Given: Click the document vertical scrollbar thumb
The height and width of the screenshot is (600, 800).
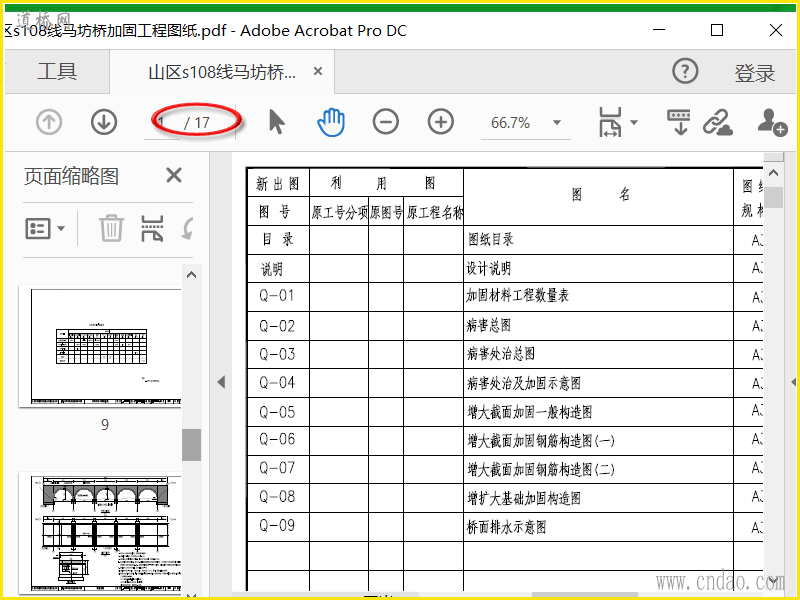Looking at the screenshot, I should 773,197.
